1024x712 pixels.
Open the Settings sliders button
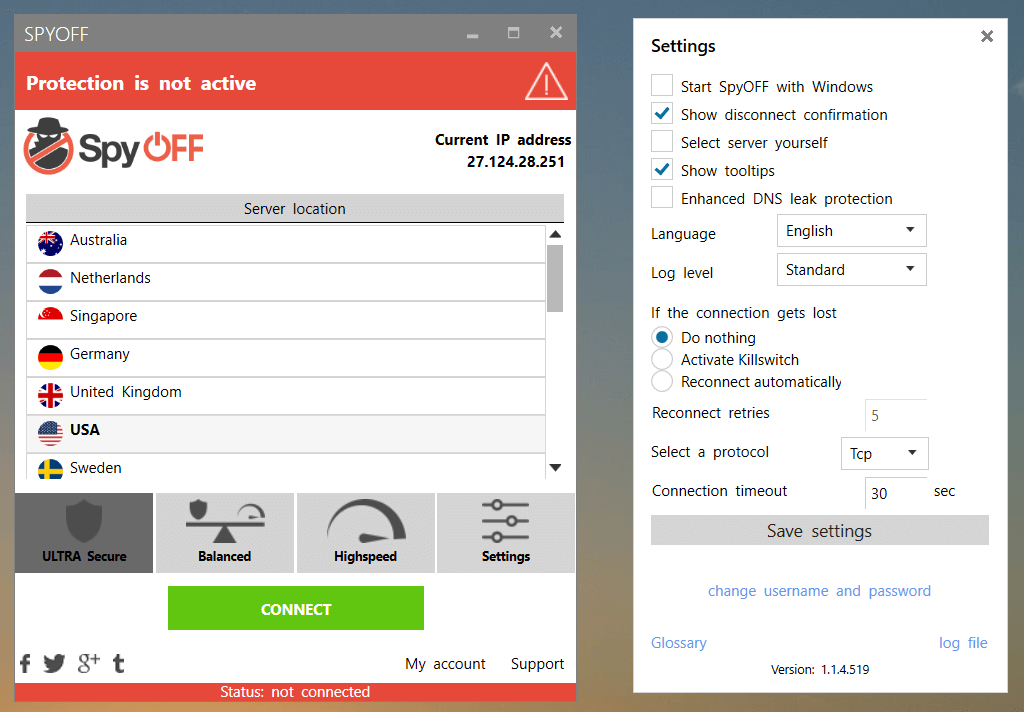[505, 533]
